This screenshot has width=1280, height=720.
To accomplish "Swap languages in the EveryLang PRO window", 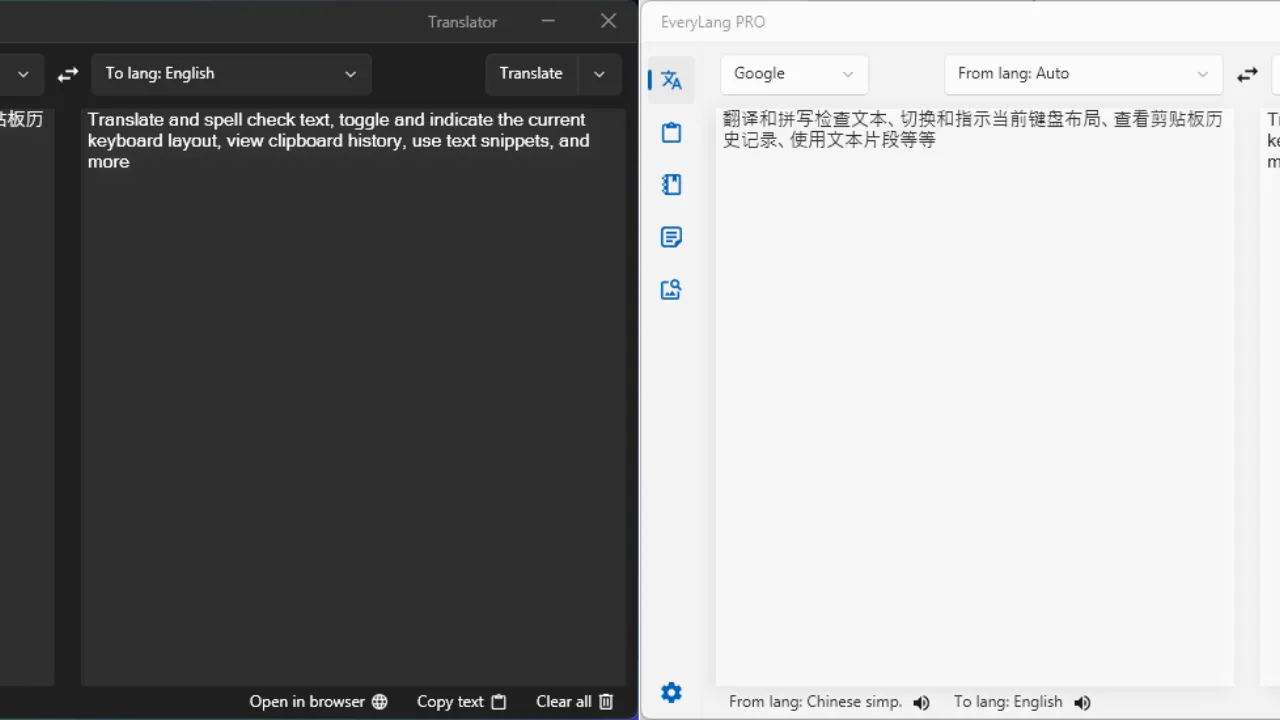I will pyautogui.click(x=1247, y=74).
